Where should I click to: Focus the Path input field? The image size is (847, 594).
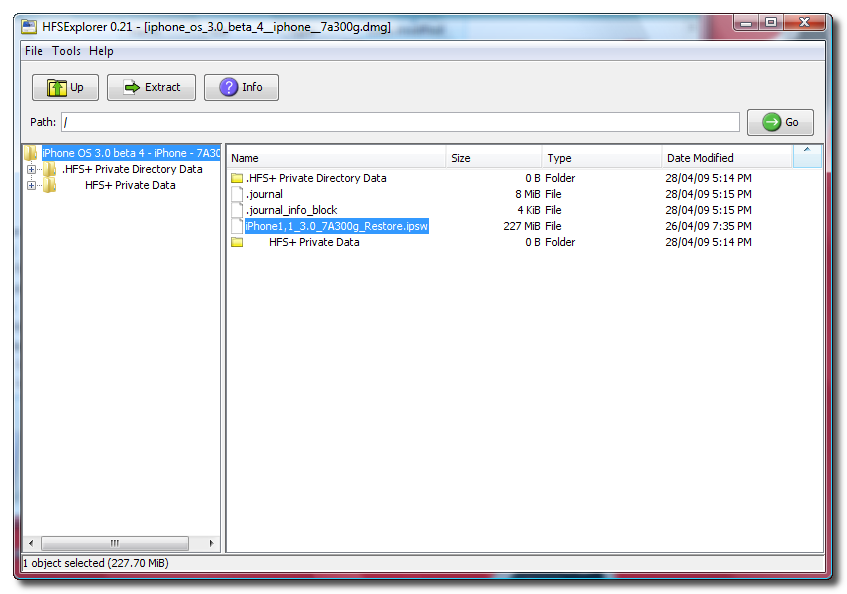400,122
